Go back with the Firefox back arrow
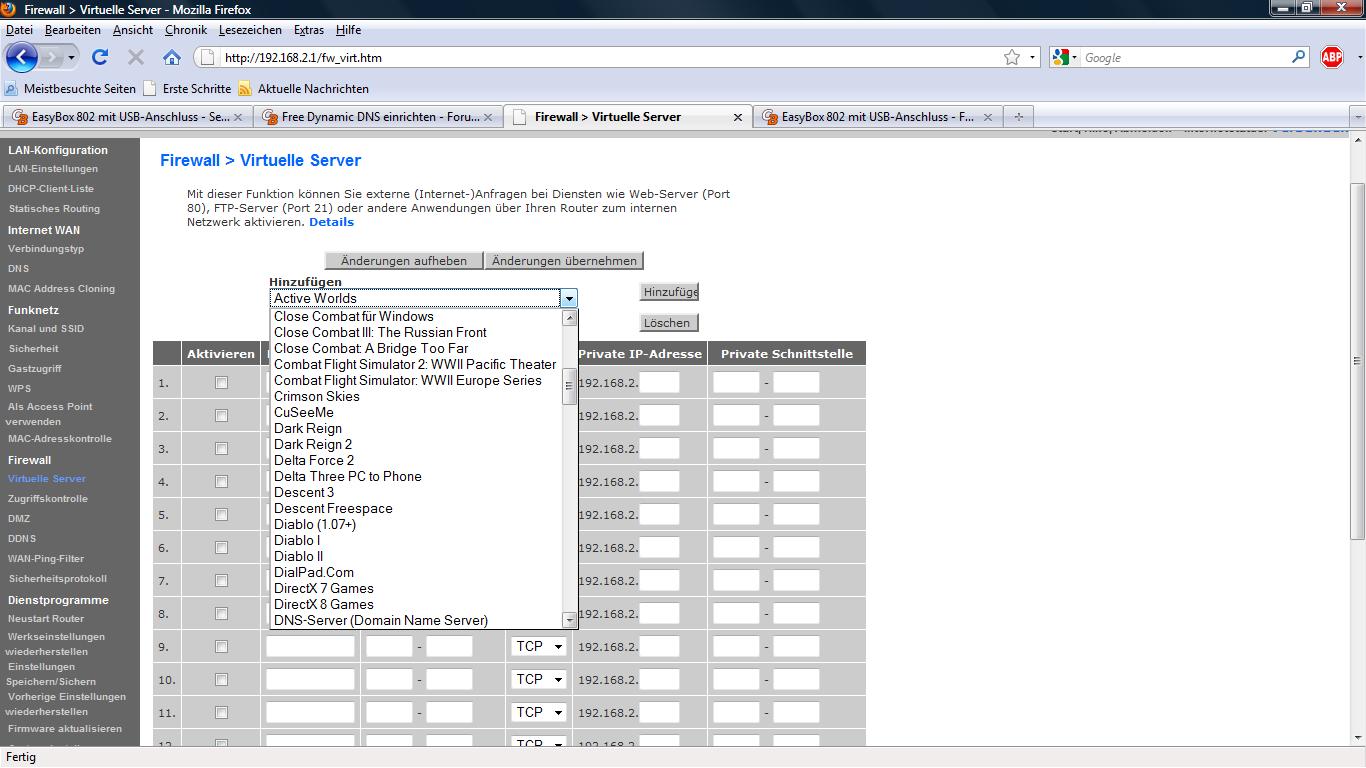1366x768 pixels. (21, 57)
